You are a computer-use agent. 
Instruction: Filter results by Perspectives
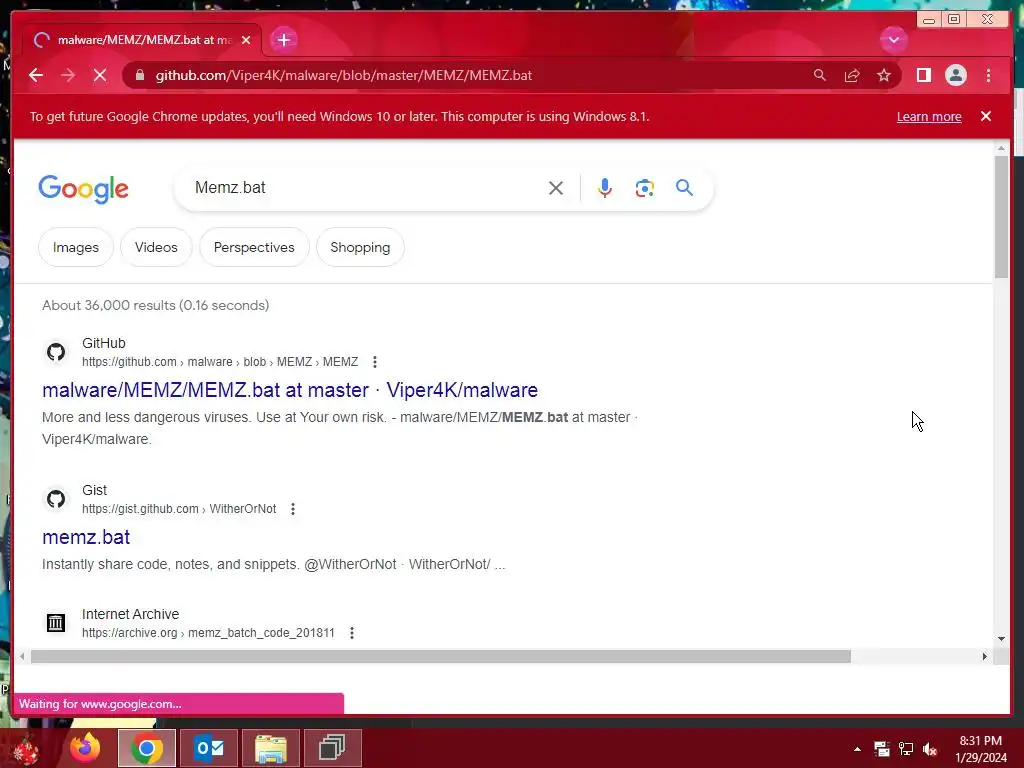point(254,248)
